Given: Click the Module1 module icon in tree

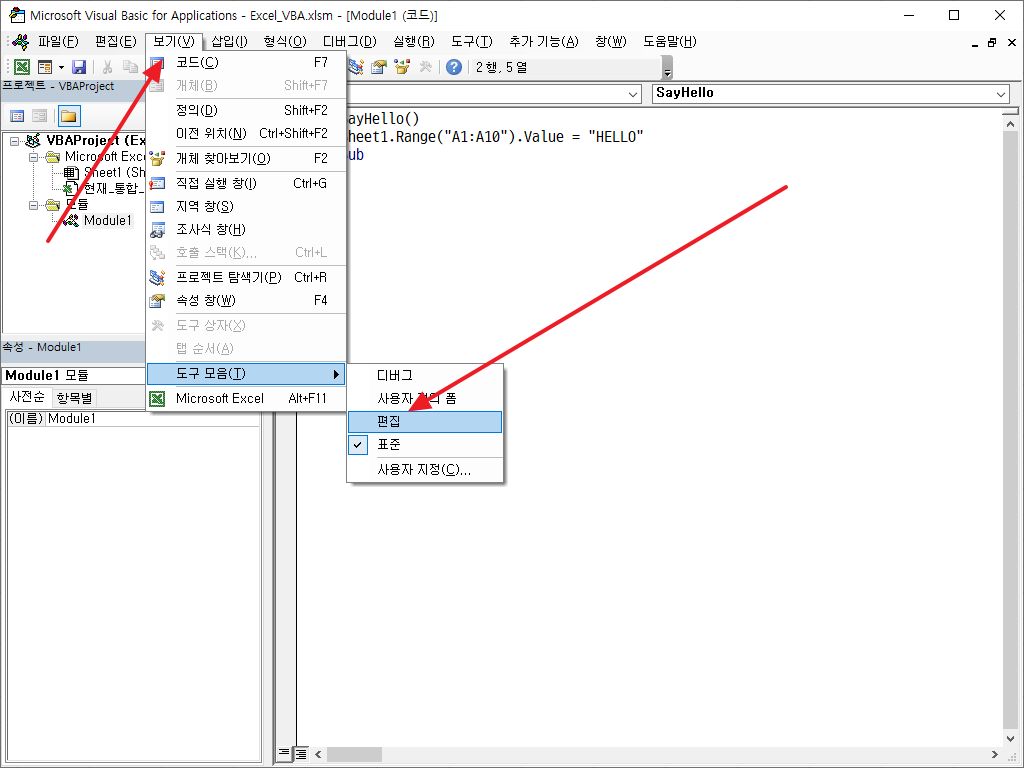Looking at the screenshot, I should (71, 221).
